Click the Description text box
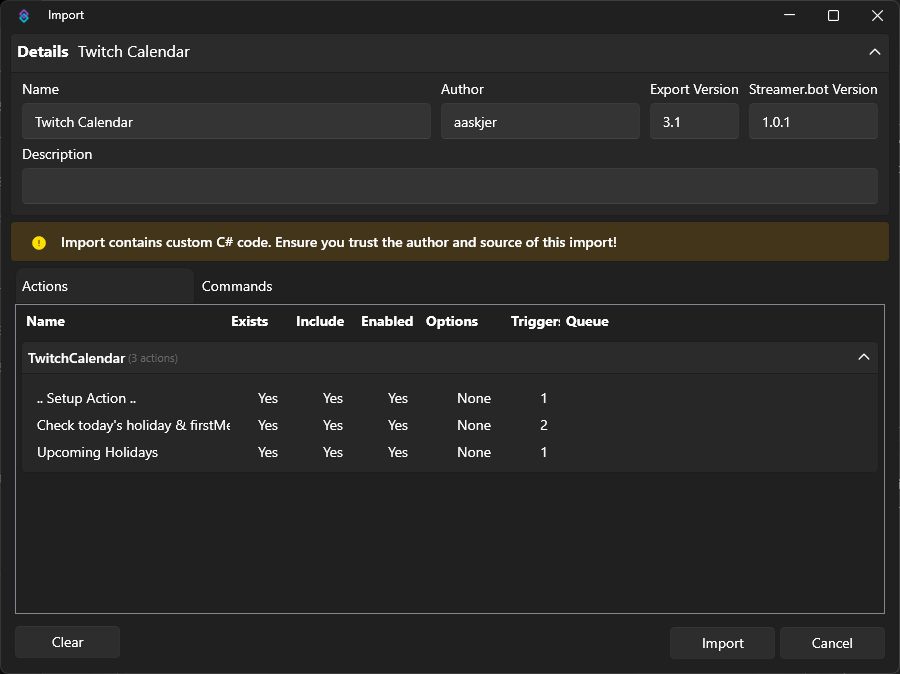900x674 pixels. pyautogui.click(x=449, y=186)
